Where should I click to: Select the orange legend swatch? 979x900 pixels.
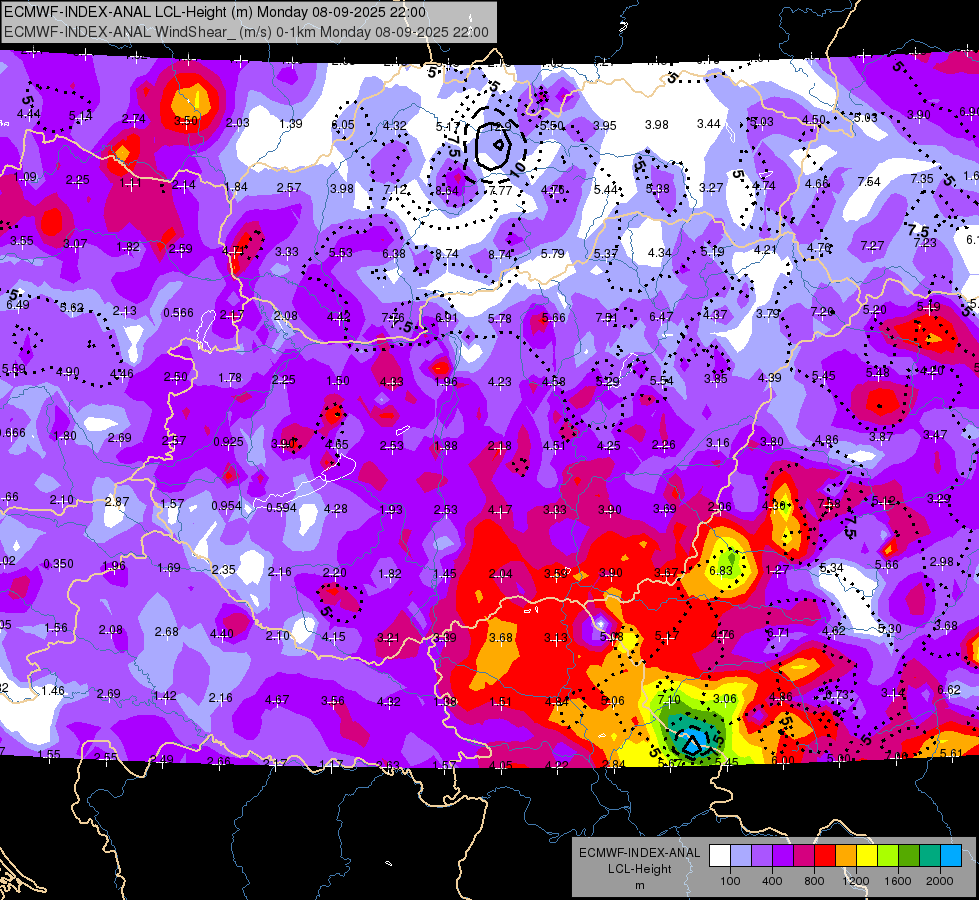(x=846, y=856)
